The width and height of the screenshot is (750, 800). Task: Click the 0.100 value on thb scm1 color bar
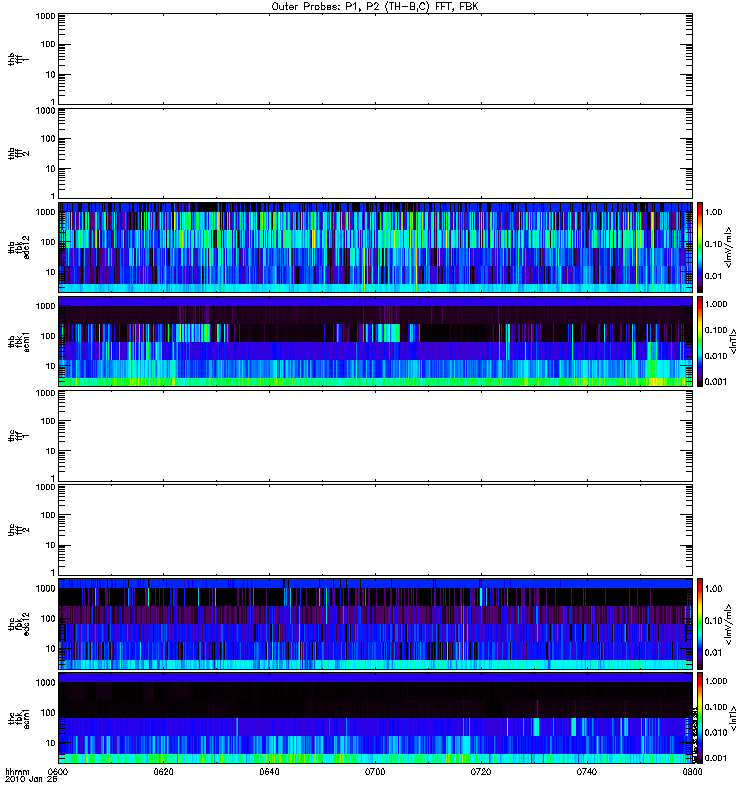tap(715, 330)
